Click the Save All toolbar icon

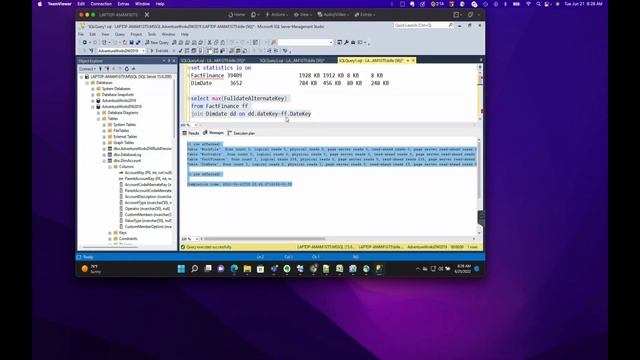click(x=138, y=42)
